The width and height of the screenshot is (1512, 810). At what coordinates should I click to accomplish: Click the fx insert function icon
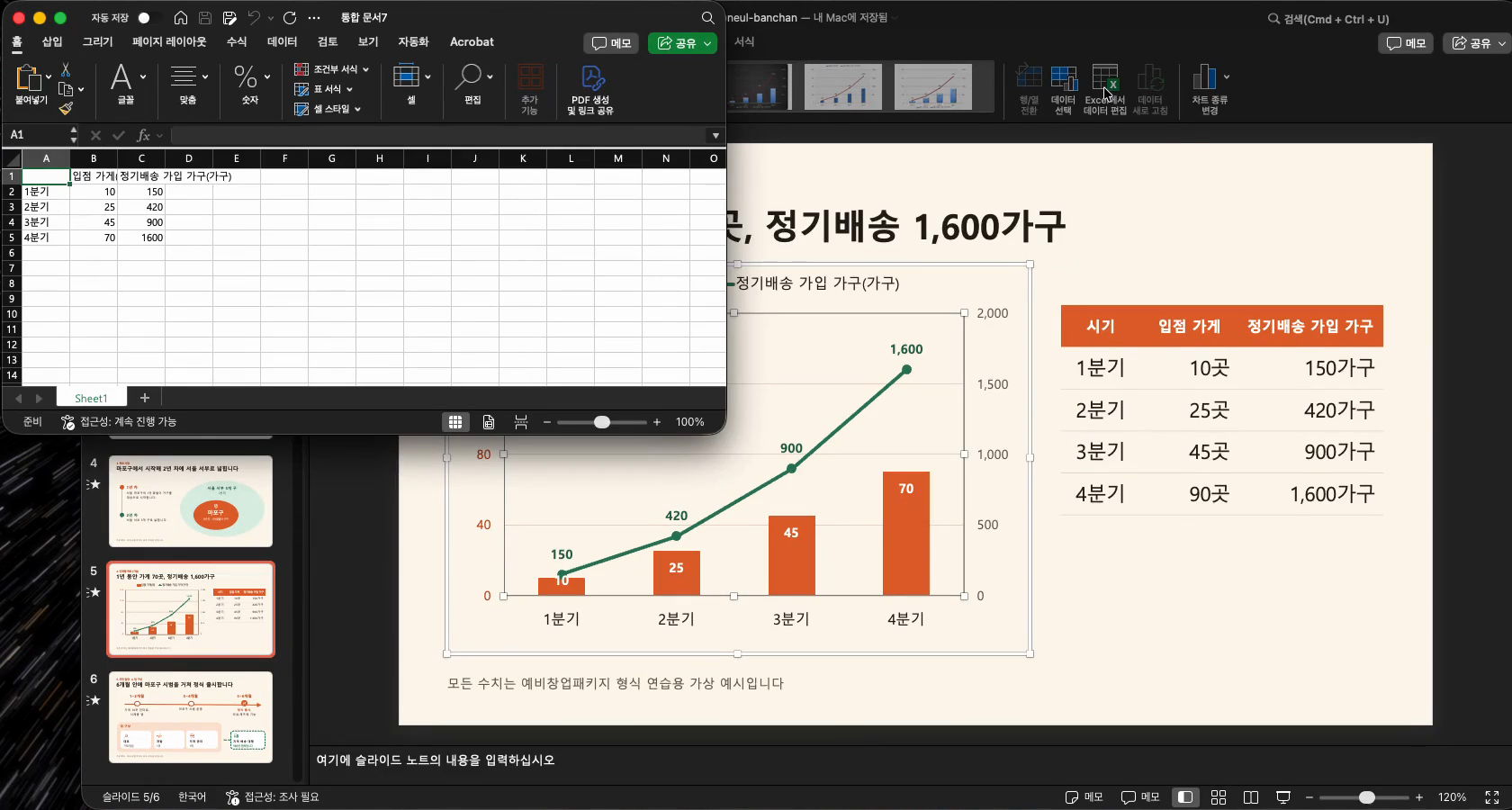pyautogui.click(x=143, y=135)
